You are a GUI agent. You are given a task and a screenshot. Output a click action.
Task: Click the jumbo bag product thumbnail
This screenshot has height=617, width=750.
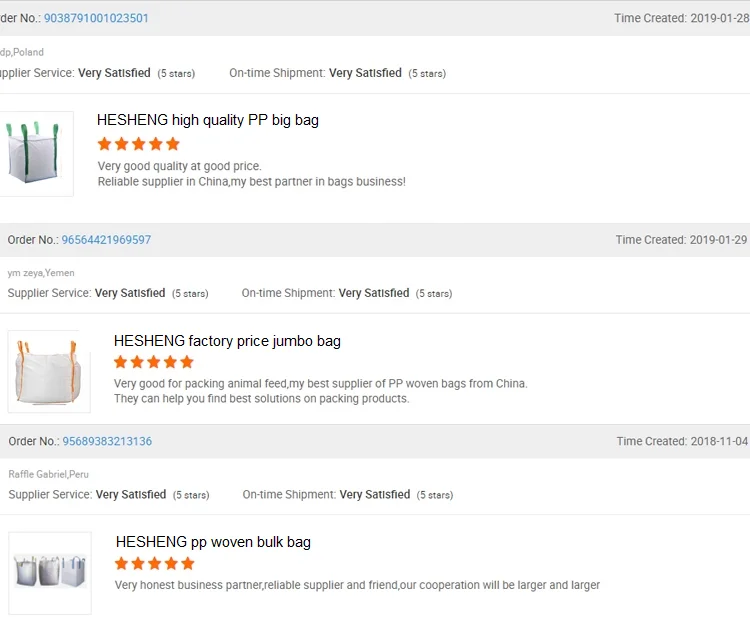43,372
